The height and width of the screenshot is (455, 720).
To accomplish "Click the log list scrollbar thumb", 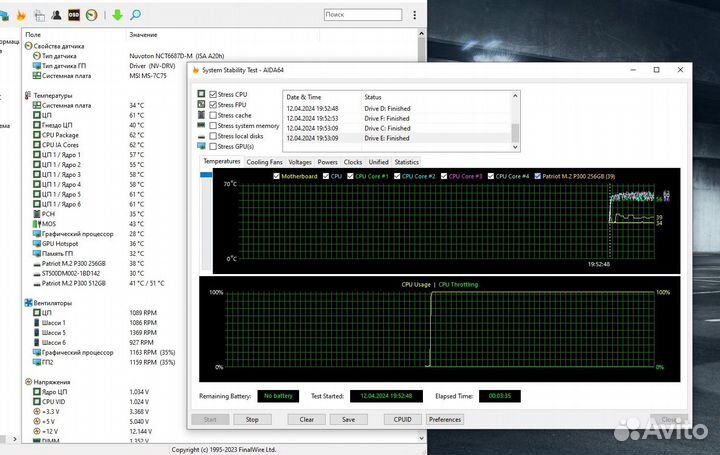I will pos(515,133).
